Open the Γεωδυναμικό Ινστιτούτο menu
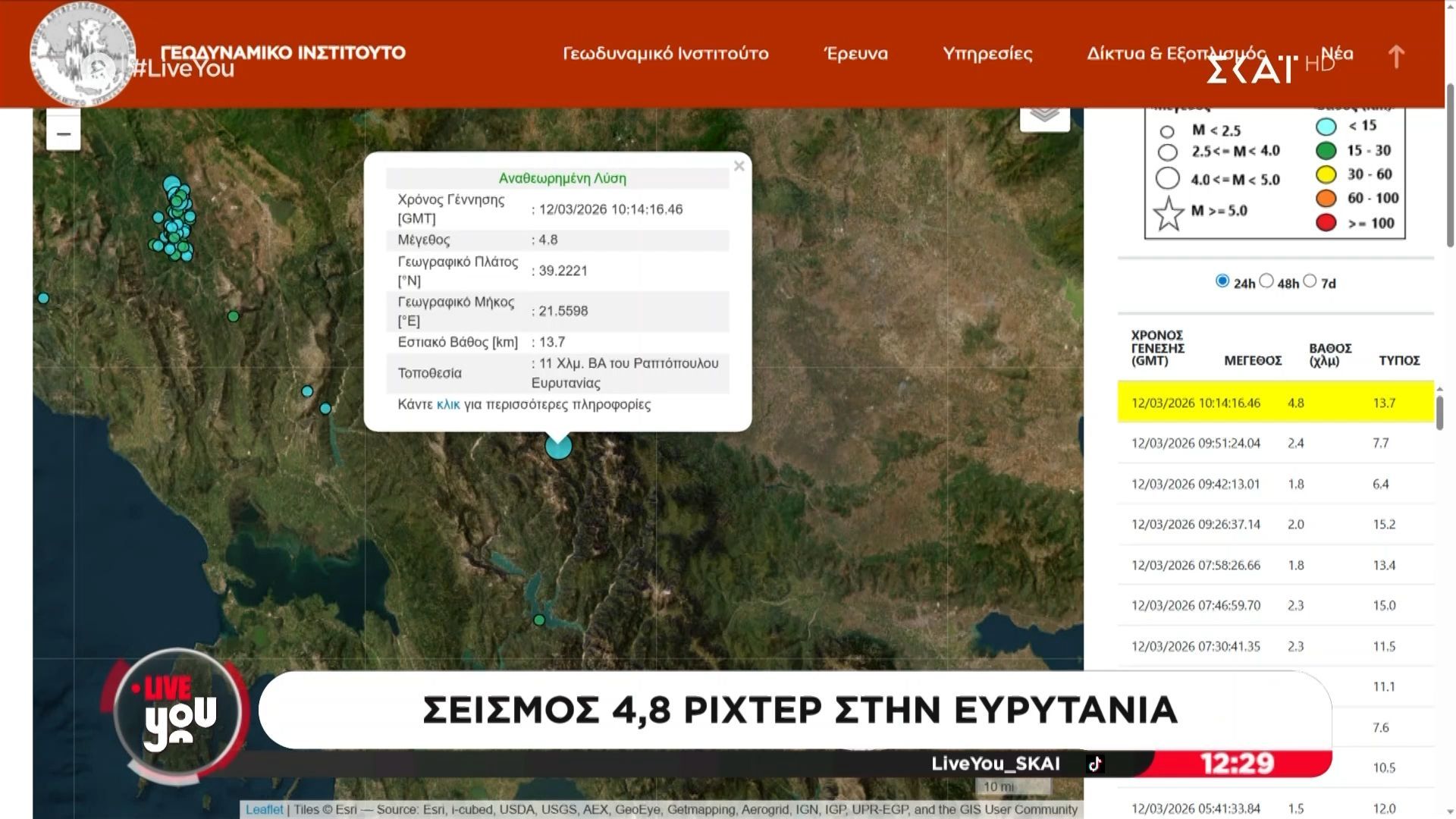 click(665, 54)
